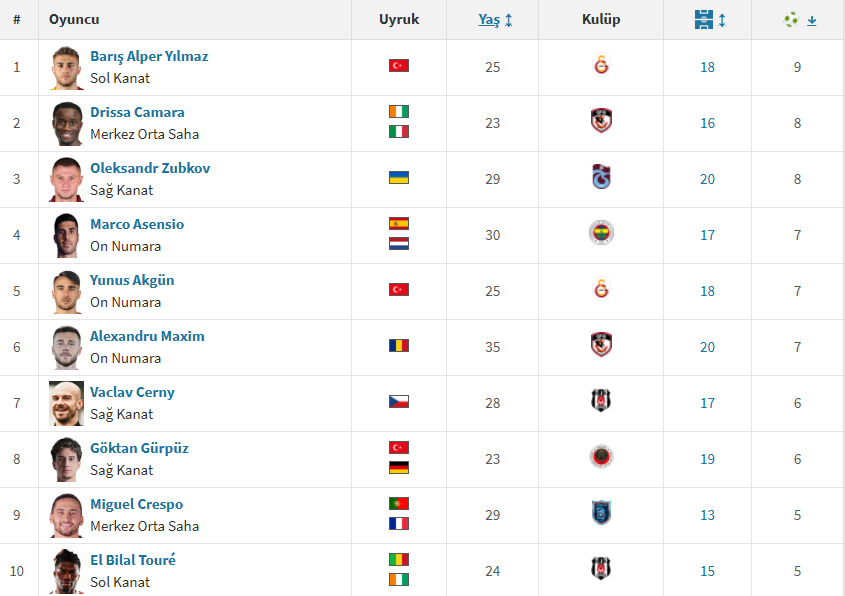Click Galatasaray club crest in Barış Alper Yılmaz row

601,67
